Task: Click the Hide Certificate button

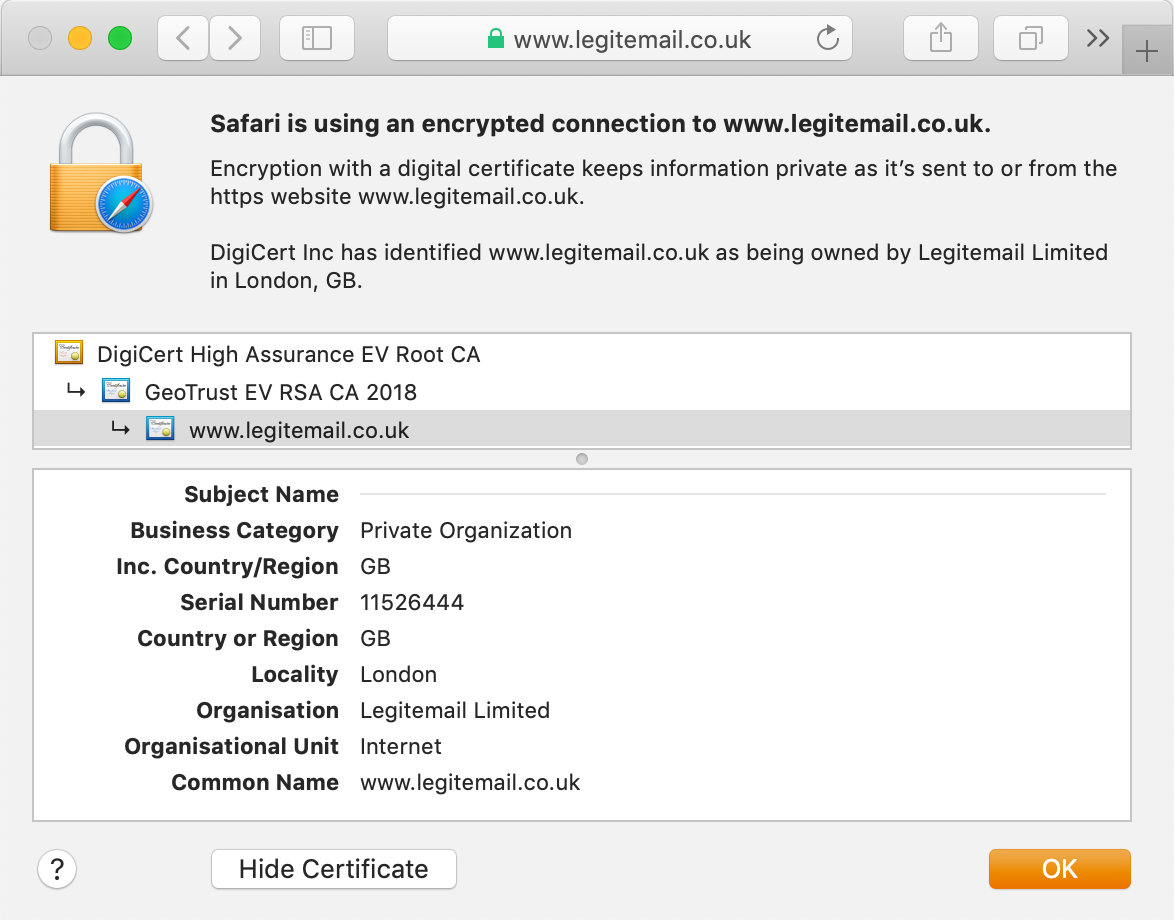Action: 334,869
